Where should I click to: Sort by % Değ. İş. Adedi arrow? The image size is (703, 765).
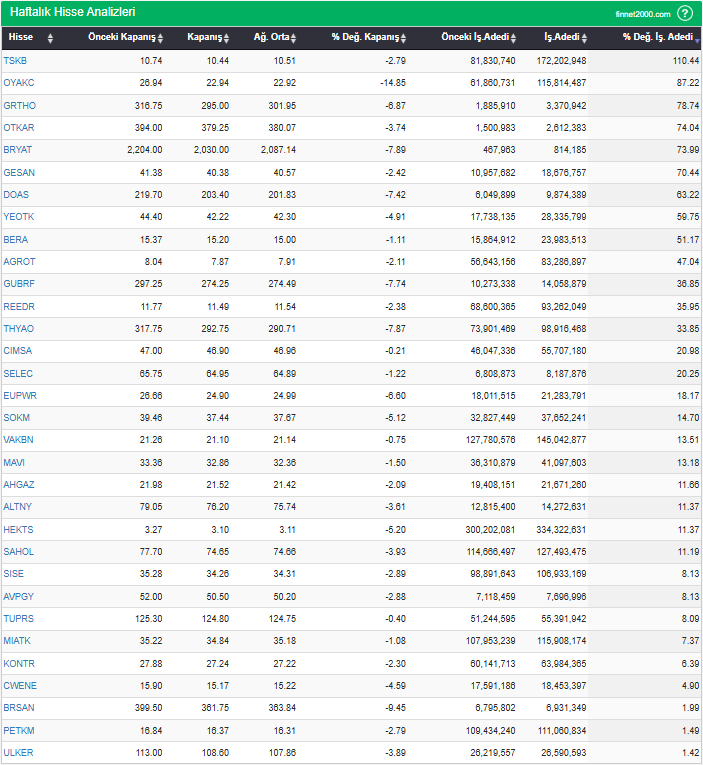[x=698, y=41]
